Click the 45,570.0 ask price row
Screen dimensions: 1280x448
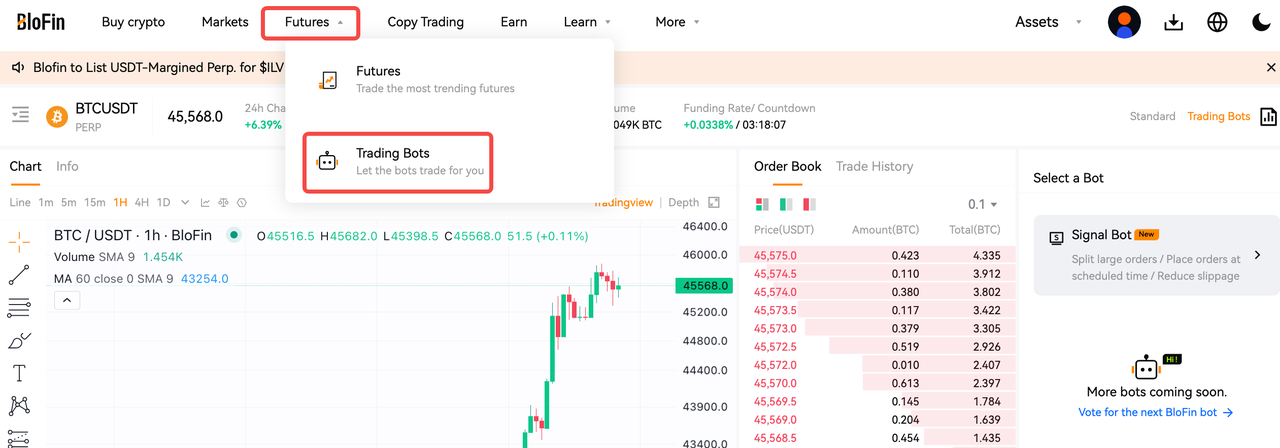(x=877, y=383)
